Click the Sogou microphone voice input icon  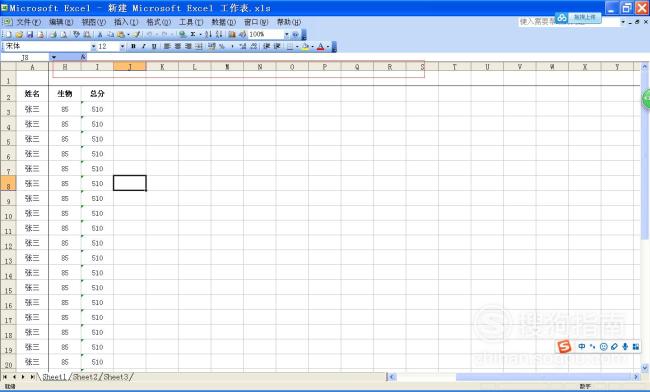tap(625, 346)
